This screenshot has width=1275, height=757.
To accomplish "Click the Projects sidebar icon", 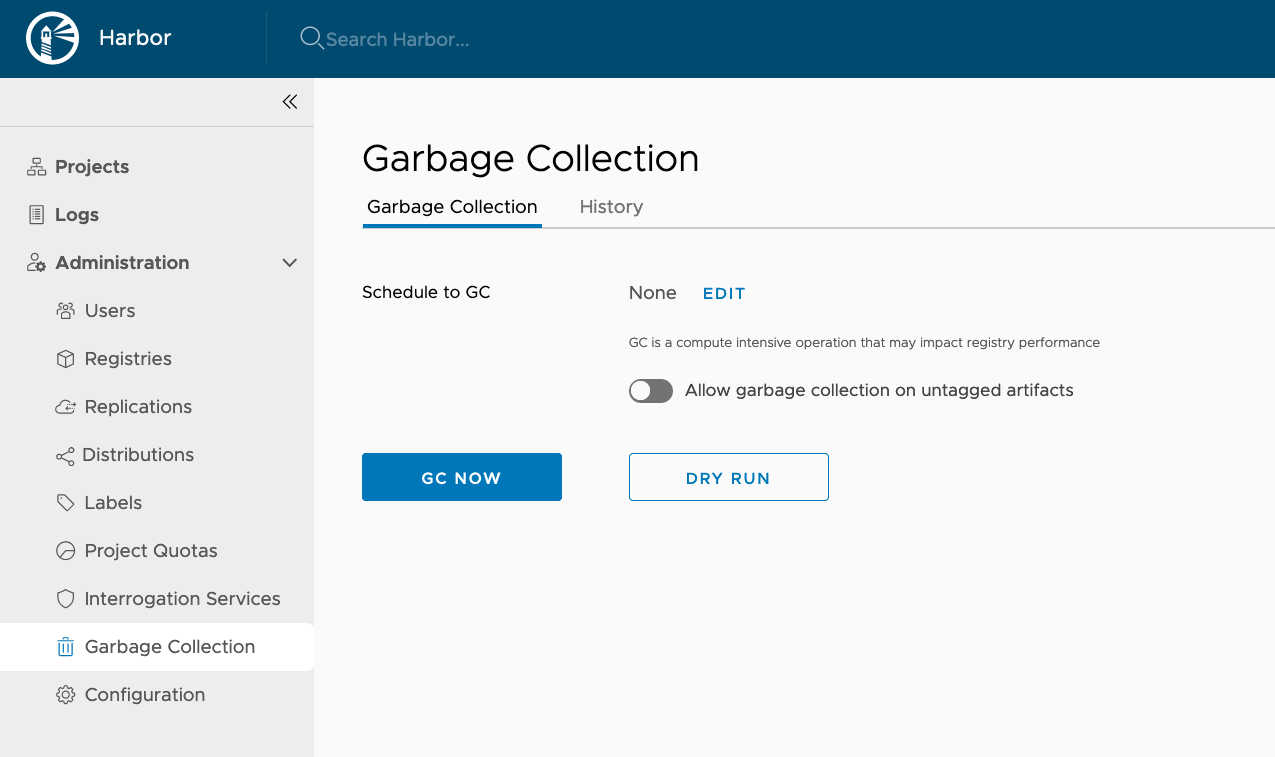I will coord(34,166).
